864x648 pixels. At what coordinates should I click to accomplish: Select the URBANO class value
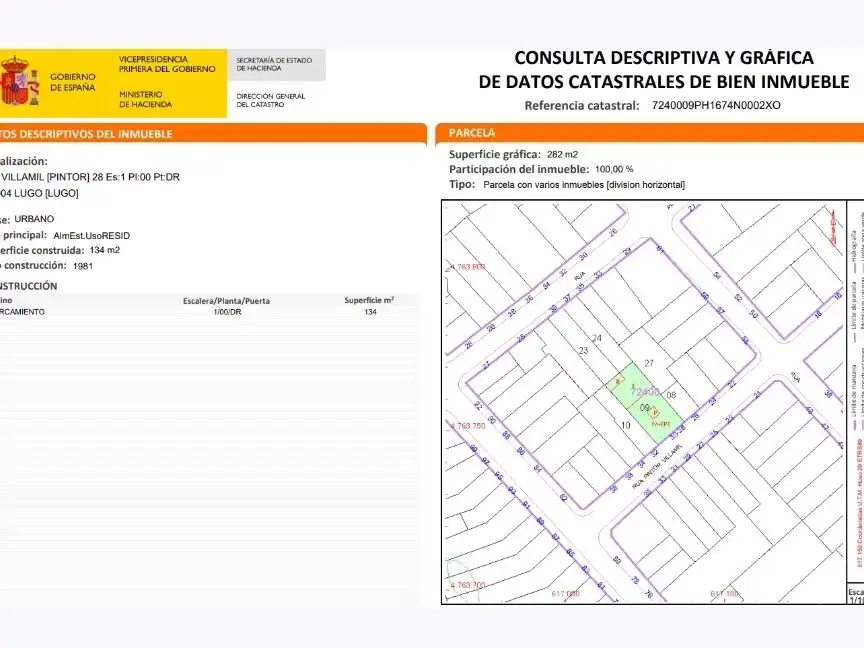pyautogui.click(x=34, y=219)
